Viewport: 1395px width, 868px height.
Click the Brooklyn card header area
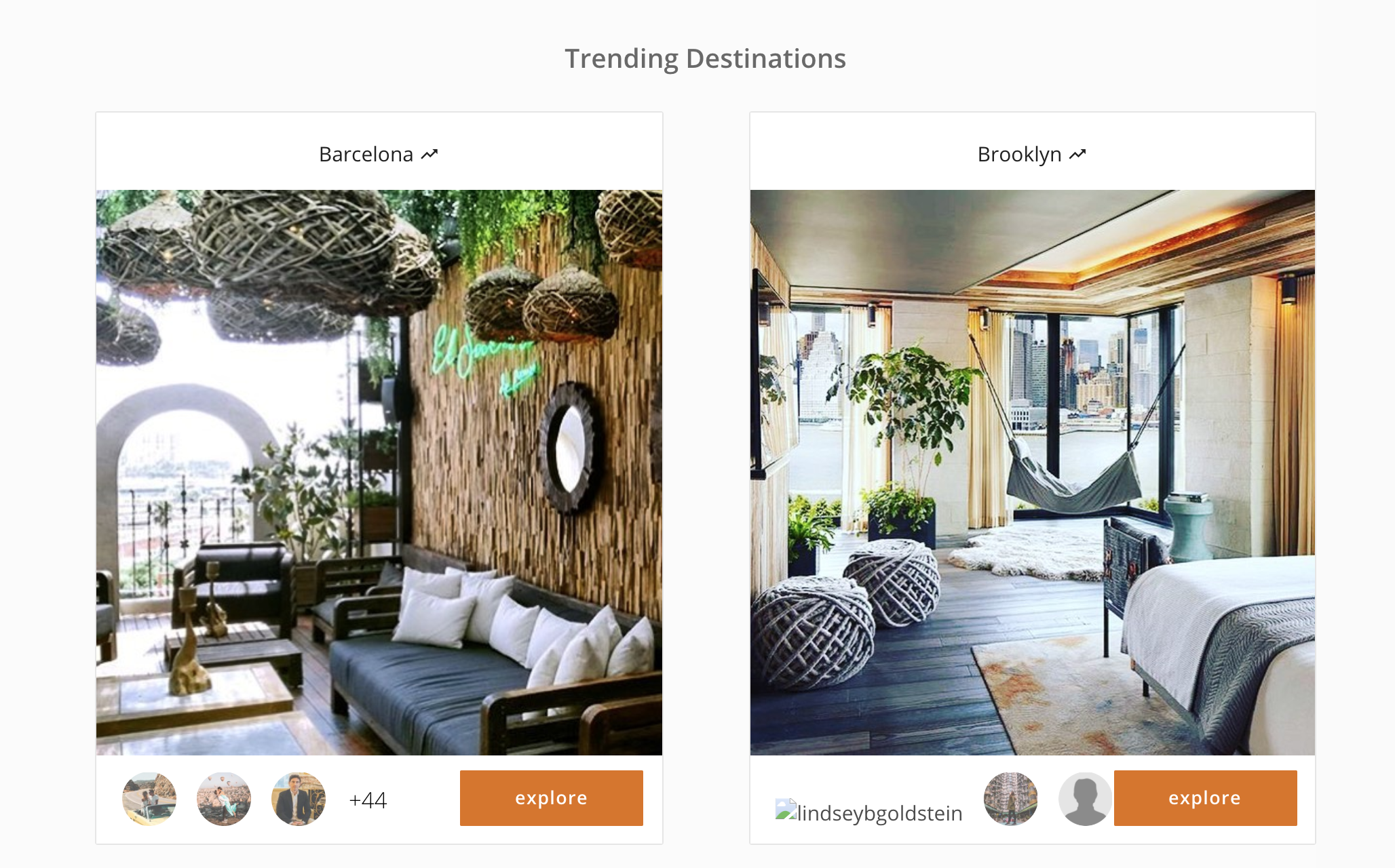1033,152
